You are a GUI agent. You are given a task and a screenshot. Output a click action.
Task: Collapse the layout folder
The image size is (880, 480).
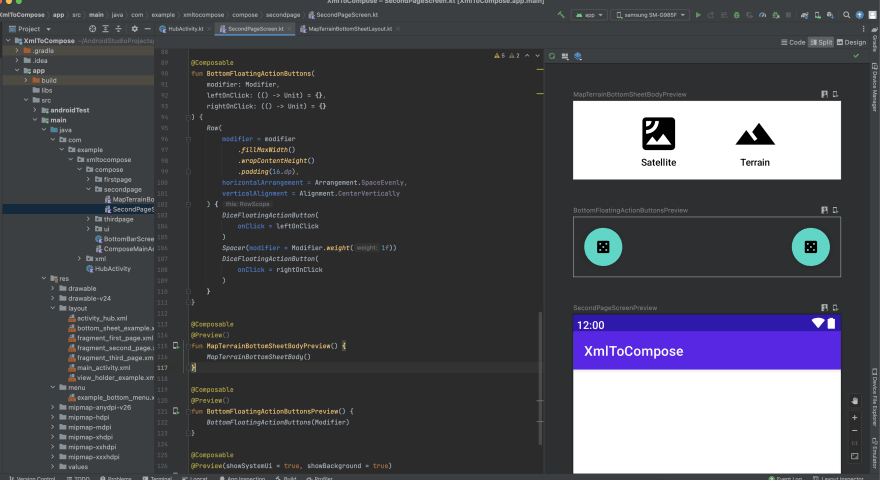point(53,308)
